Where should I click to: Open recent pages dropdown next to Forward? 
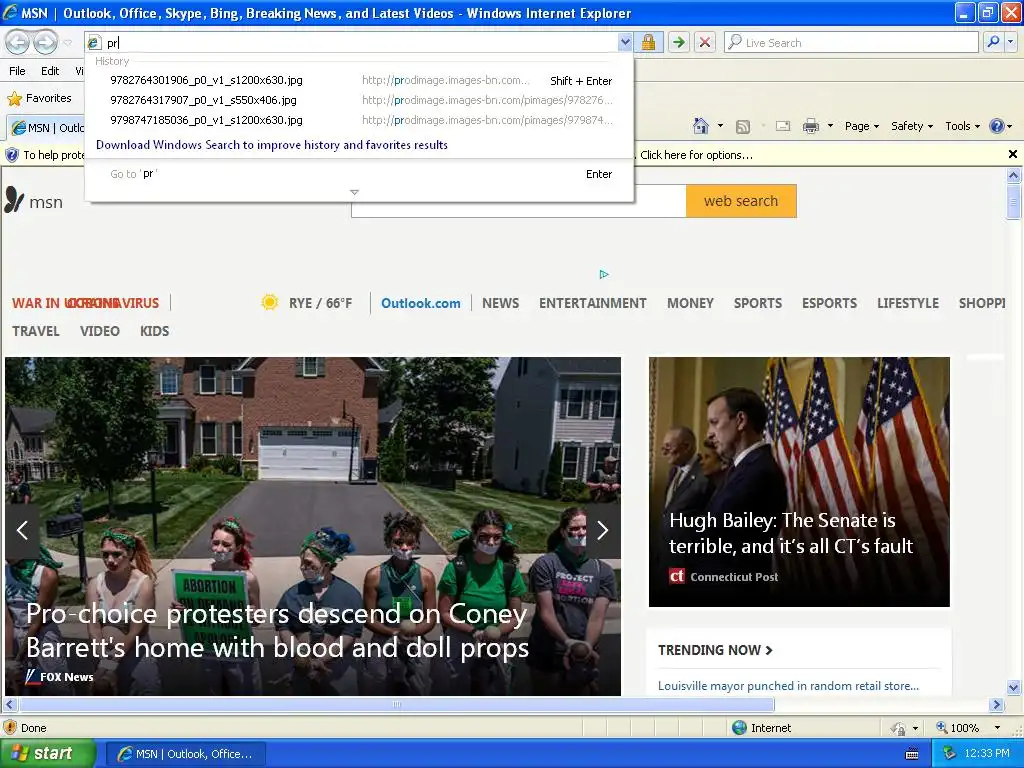68,42
